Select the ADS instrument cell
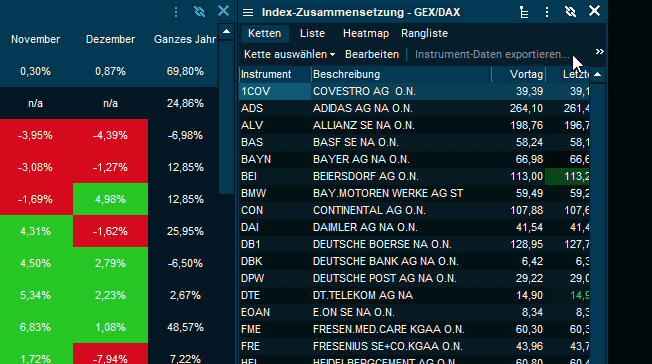The height and width of the screenshot is (364, 652). click(x=275, y=109)
